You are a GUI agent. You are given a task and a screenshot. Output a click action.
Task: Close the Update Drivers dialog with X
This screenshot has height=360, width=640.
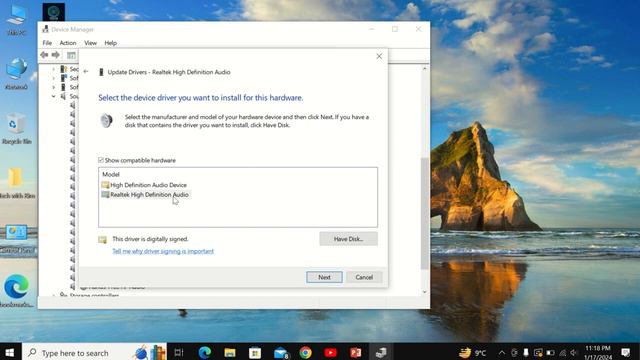tap(379, 56)
